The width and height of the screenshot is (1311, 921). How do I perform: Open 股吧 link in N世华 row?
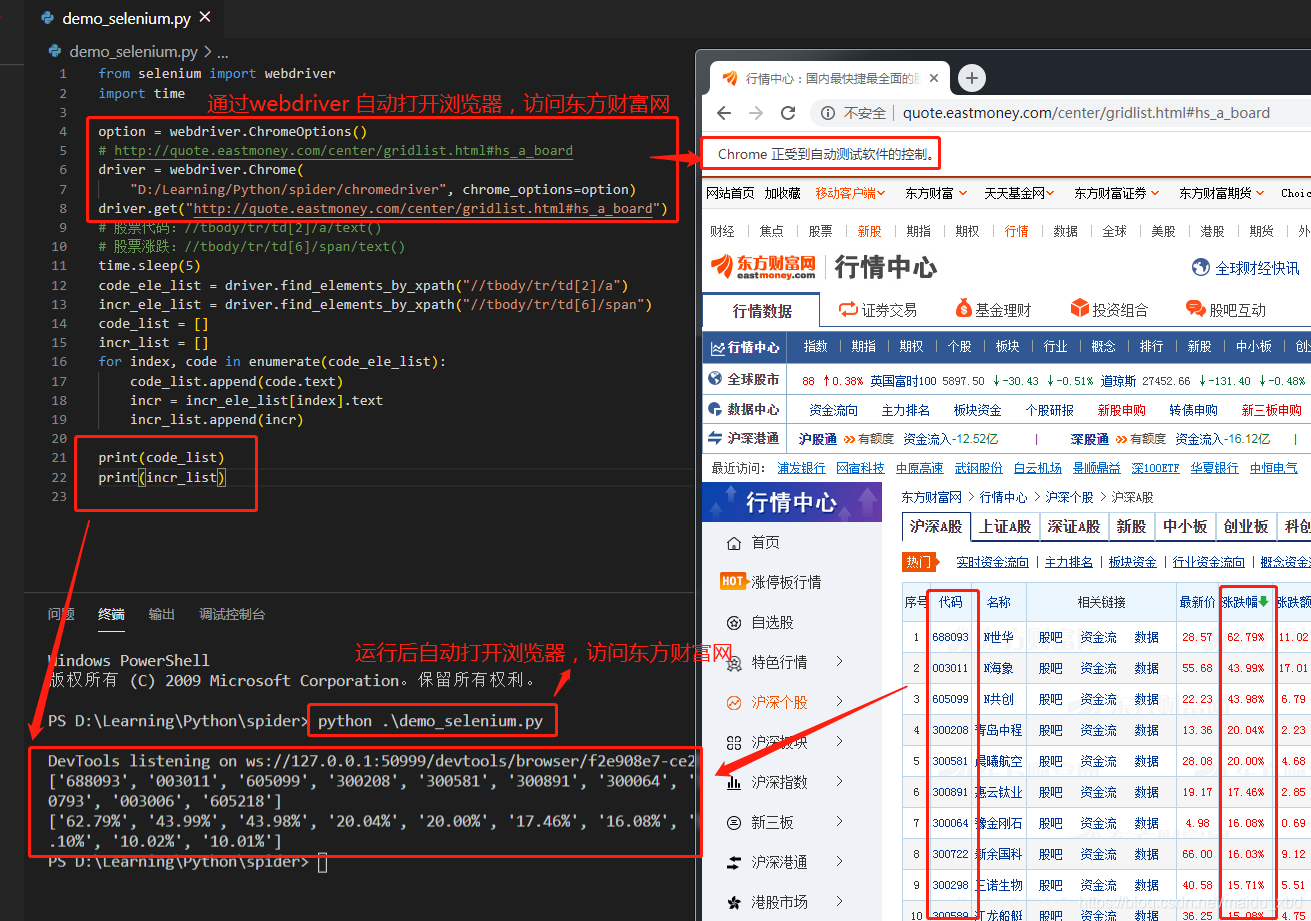click(x=1050, y=637)
